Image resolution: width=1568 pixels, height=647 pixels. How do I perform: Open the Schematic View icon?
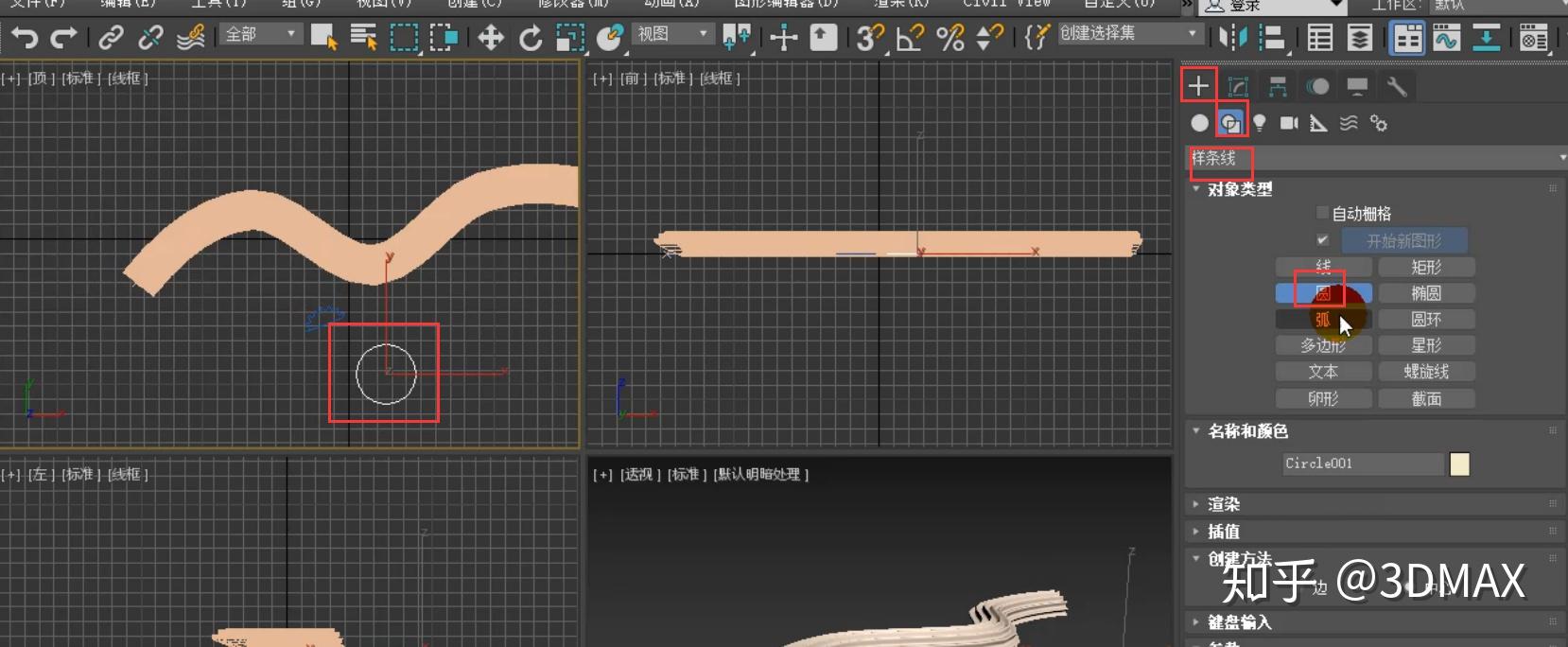tap(1487, 38)
